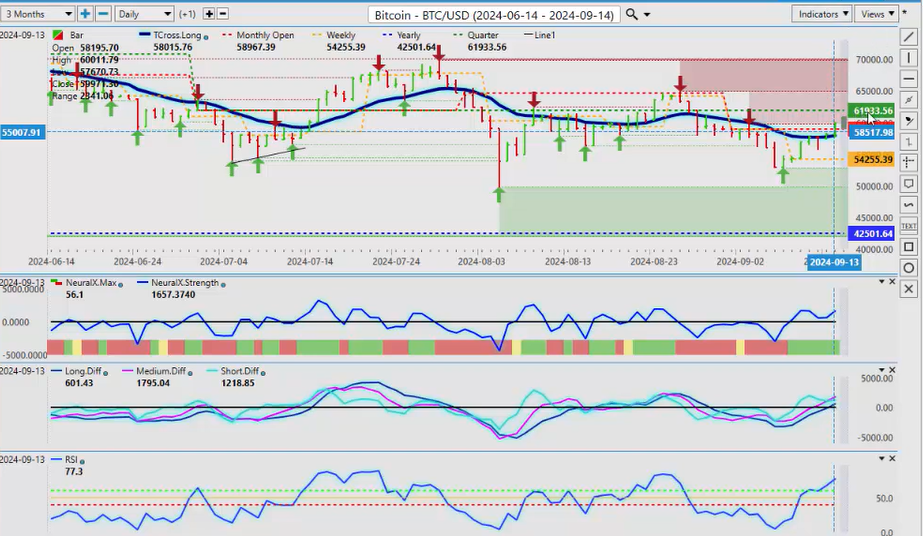Click the info dot beside Medium.Diff
The image size is (923, 536).
click(190, 372)
